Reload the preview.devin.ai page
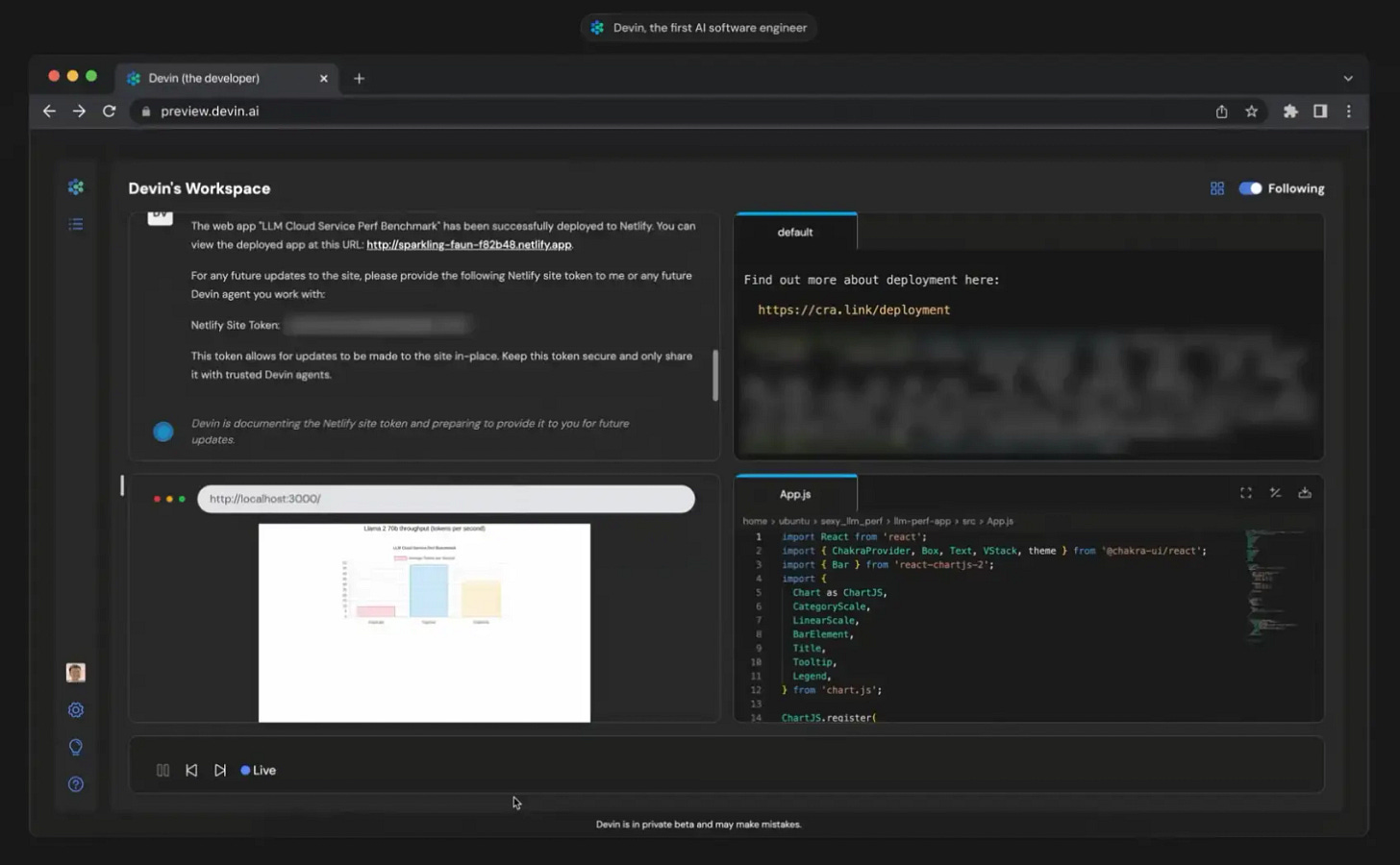The height and width of the screenshot is (865, 1400). click(109, 111)
